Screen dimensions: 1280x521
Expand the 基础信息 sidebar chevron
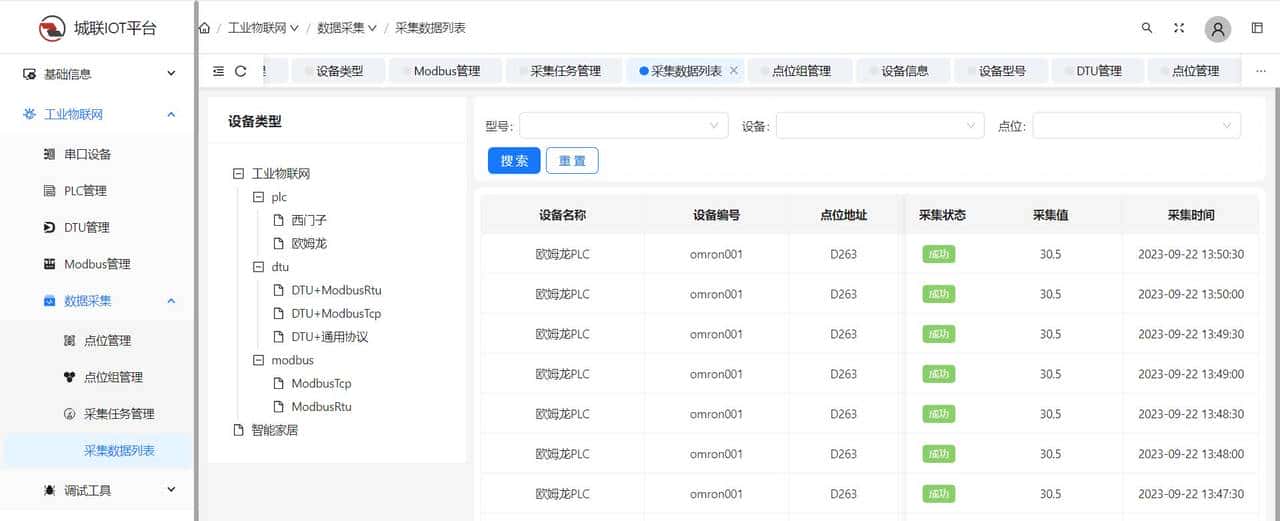point(171,74)
